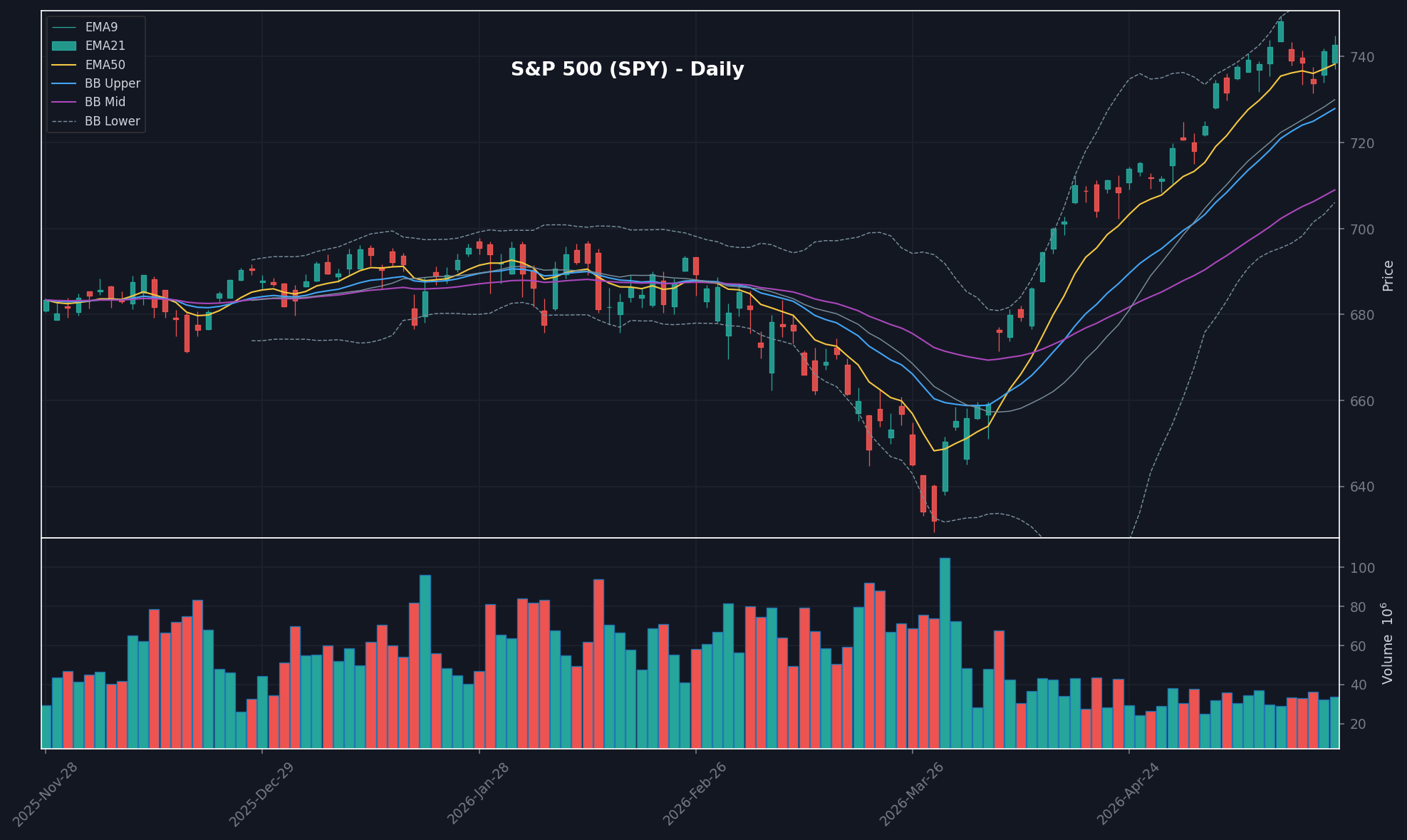Click the 2025-Dec-29 date label
The height and width of the screenshot is (840, 1407).
261,794
